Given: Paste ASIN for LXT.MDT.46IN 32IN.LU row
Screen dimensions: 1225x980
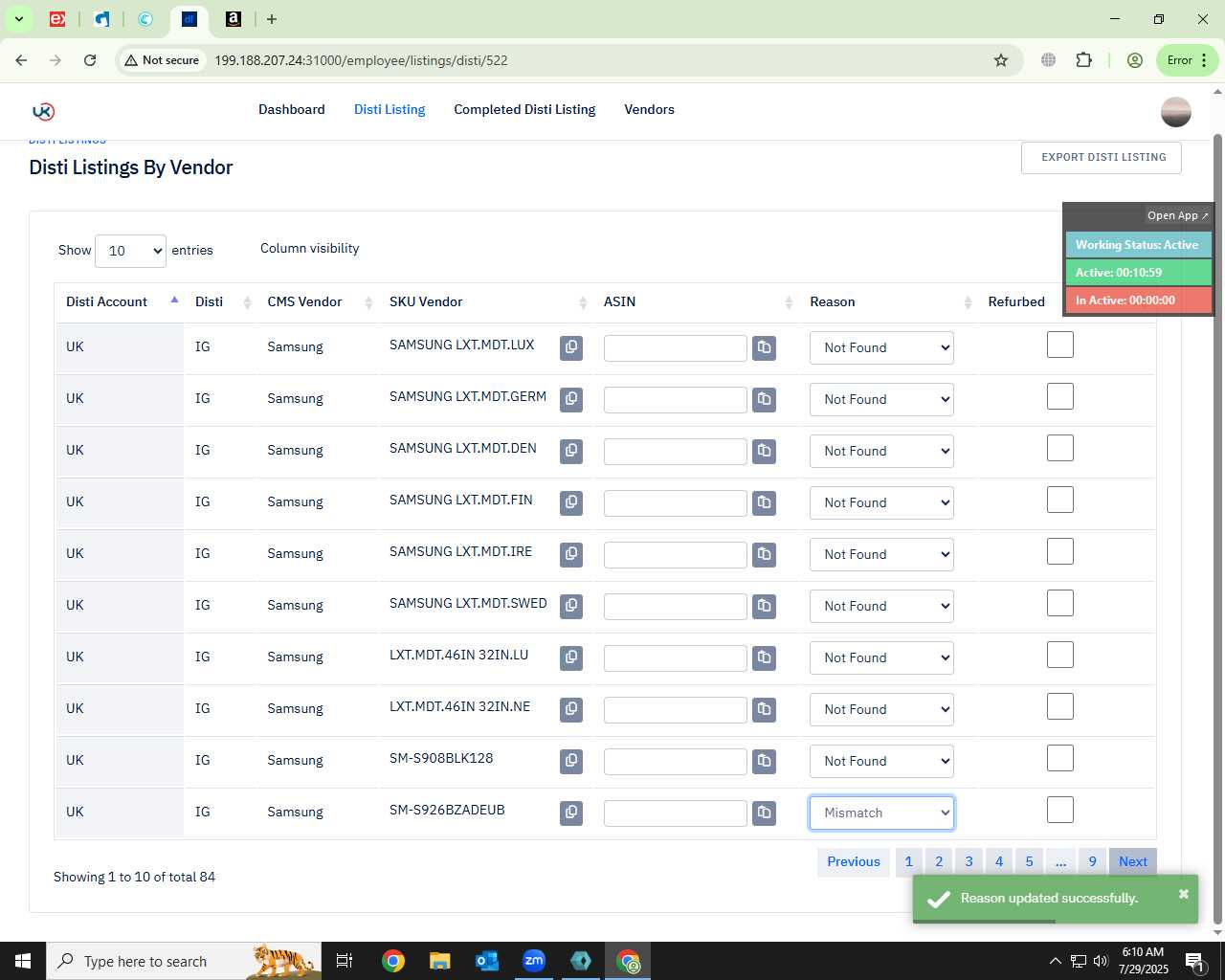Looking at the screenshot, I should [x=764, y=657].
